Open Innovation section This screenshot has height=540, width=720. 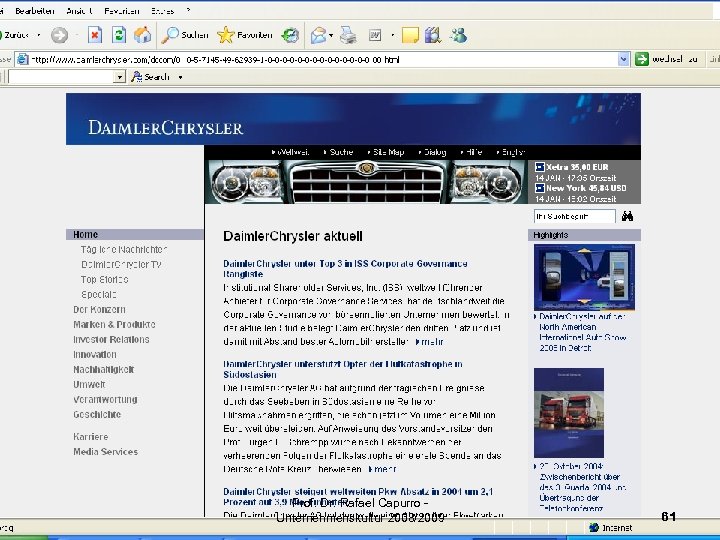pyautogui.click(x=95, y=355)
